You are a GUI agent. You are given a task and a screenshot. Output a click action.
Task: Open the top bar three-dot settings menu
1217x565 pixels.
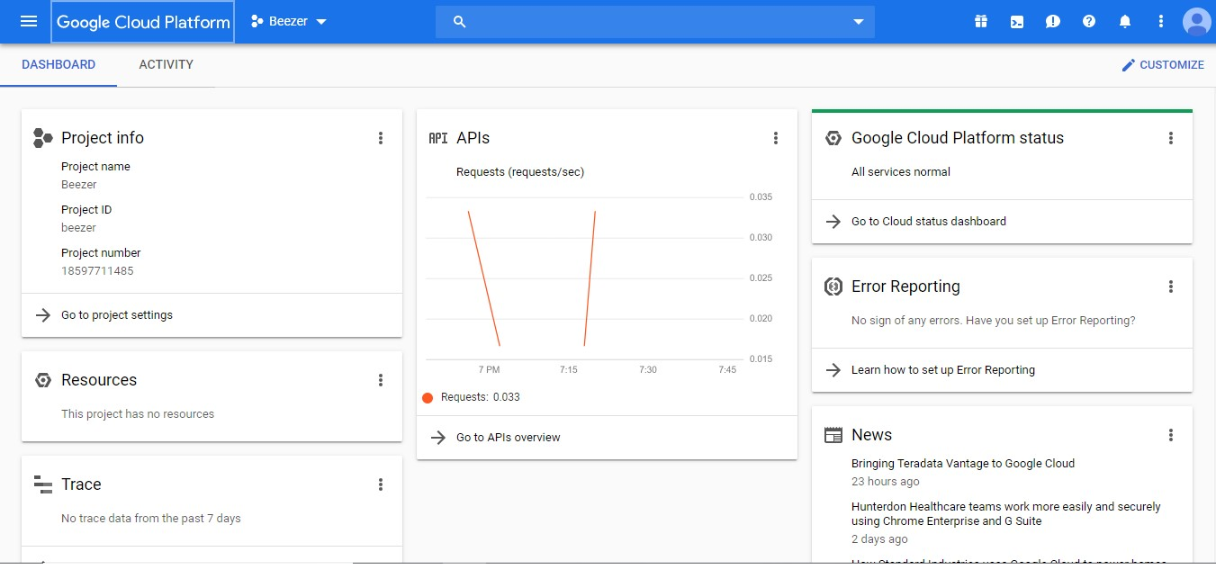click(1161, 22)
